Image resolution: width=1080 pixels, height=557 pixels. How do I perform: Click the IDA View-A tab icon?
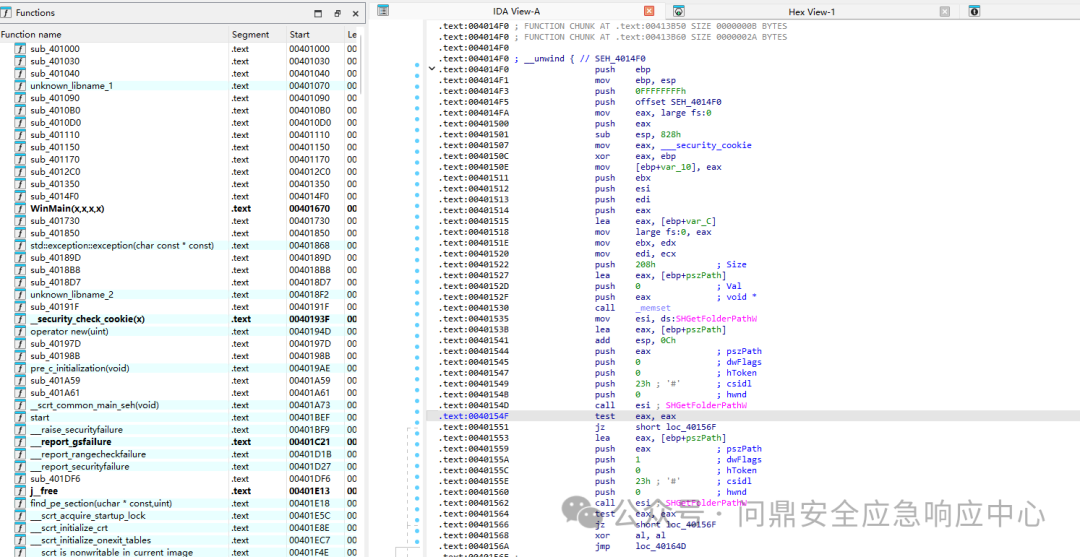coord(384,11)
